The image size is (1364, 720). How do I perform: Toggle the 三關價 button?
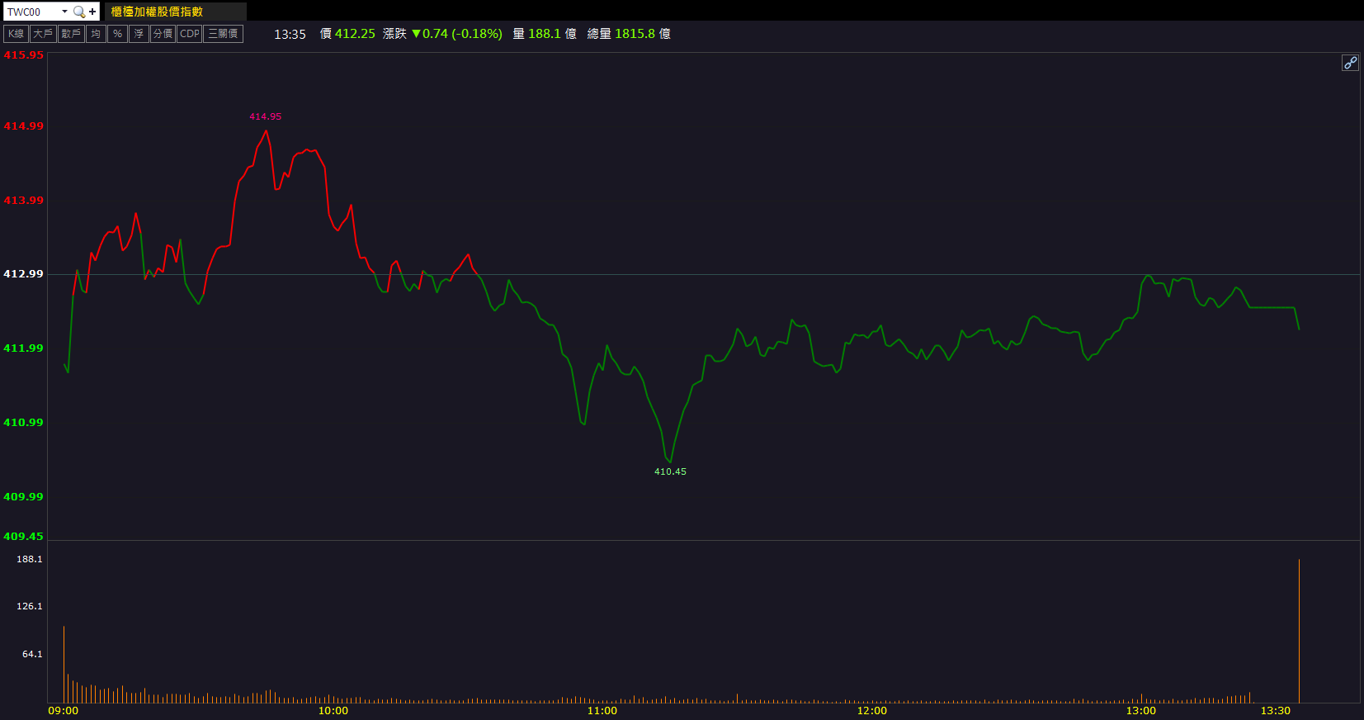(224, 34)
